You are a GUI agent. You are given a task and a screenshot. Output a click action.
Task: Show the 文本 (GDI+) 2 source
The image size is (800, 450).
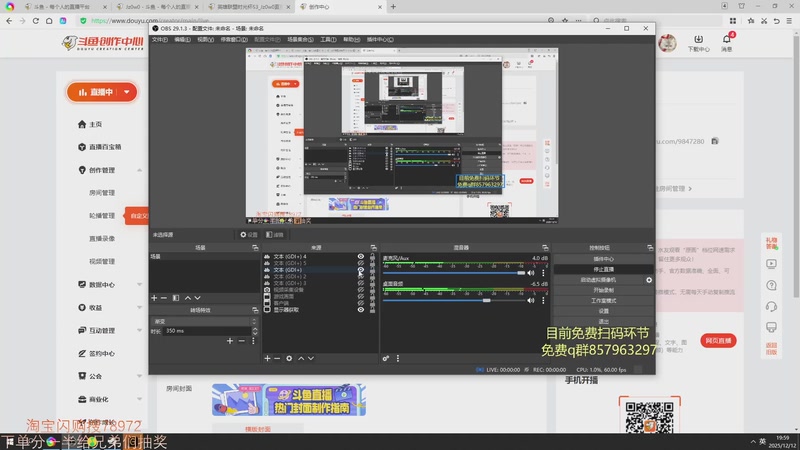[x=361, y=277]
